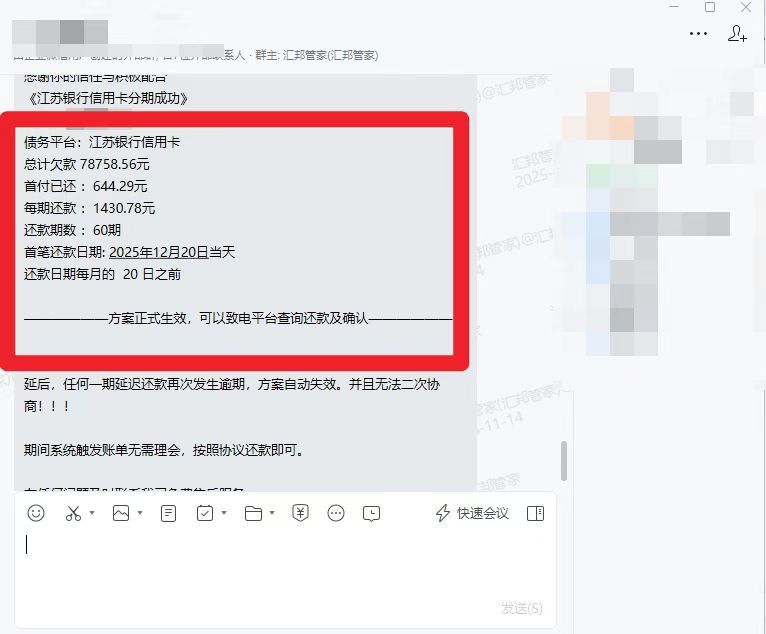Screen dimensions: 766x634
Task: Open message history clock icon
Action: pyautogui.click(x=371, y=513)
